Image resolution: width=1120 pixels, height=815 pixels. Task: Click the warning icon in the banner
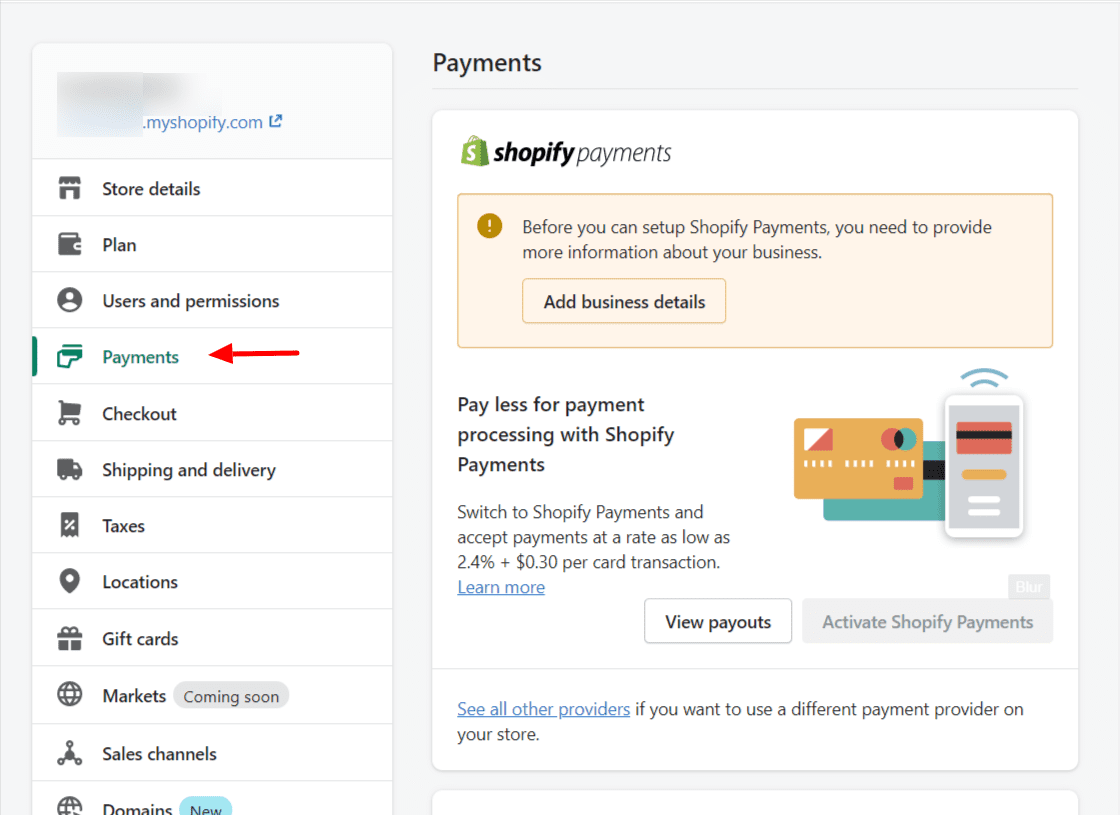click(x=489, y=226)
